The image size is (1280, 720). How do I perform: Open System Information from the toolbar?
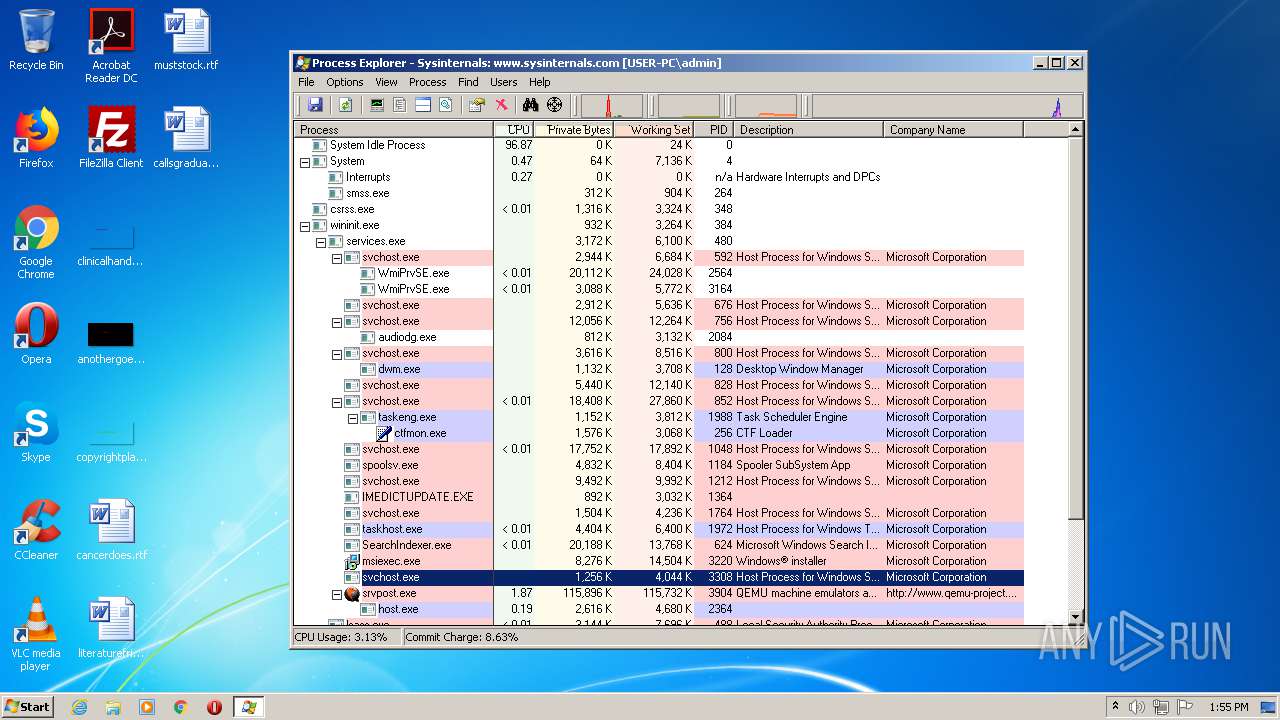[377, 105]
